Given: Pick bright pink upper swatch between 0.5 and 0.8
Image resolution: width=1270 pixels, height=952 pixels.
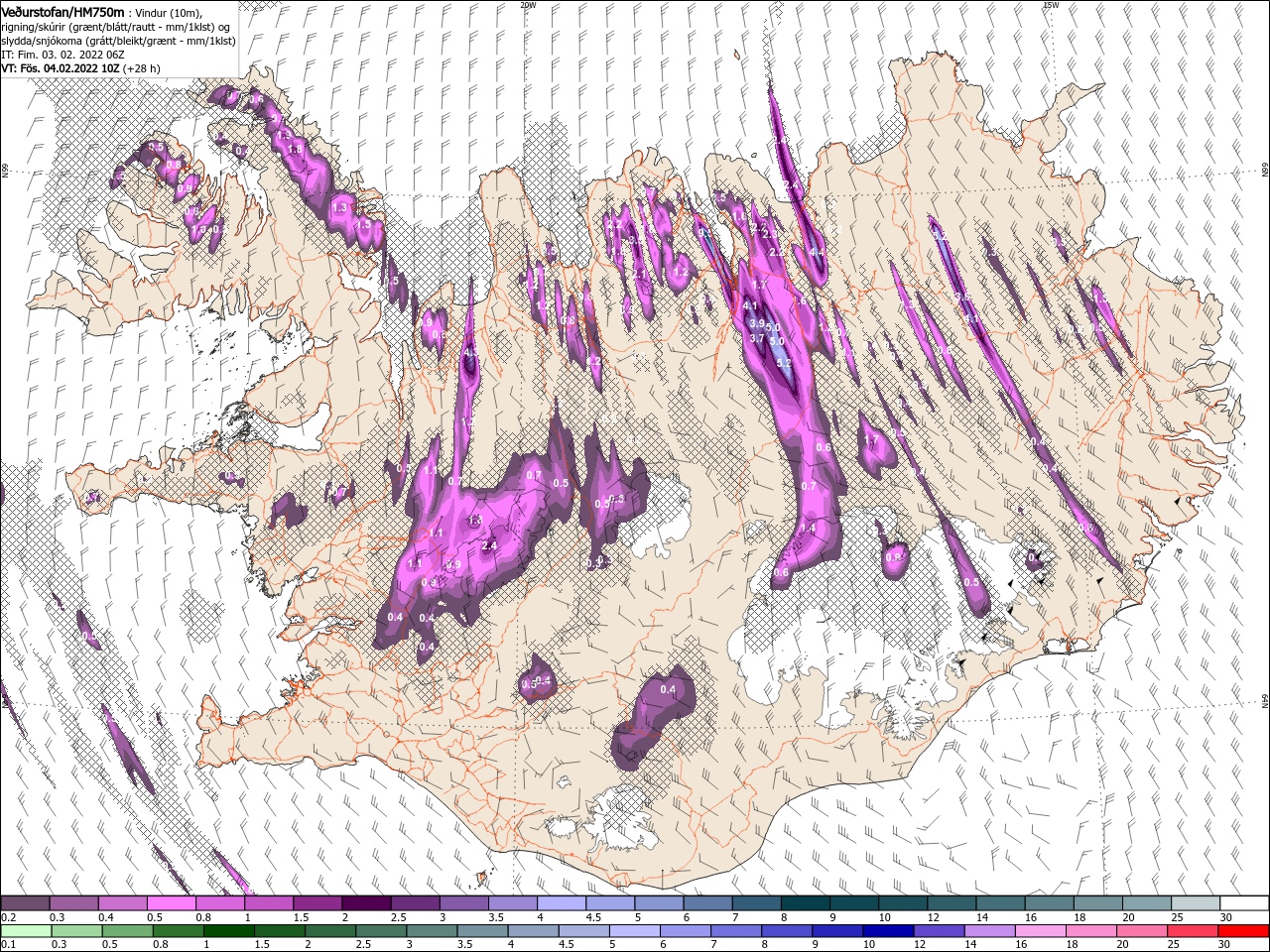Looking at the screenshot, I should click(171, 903).
